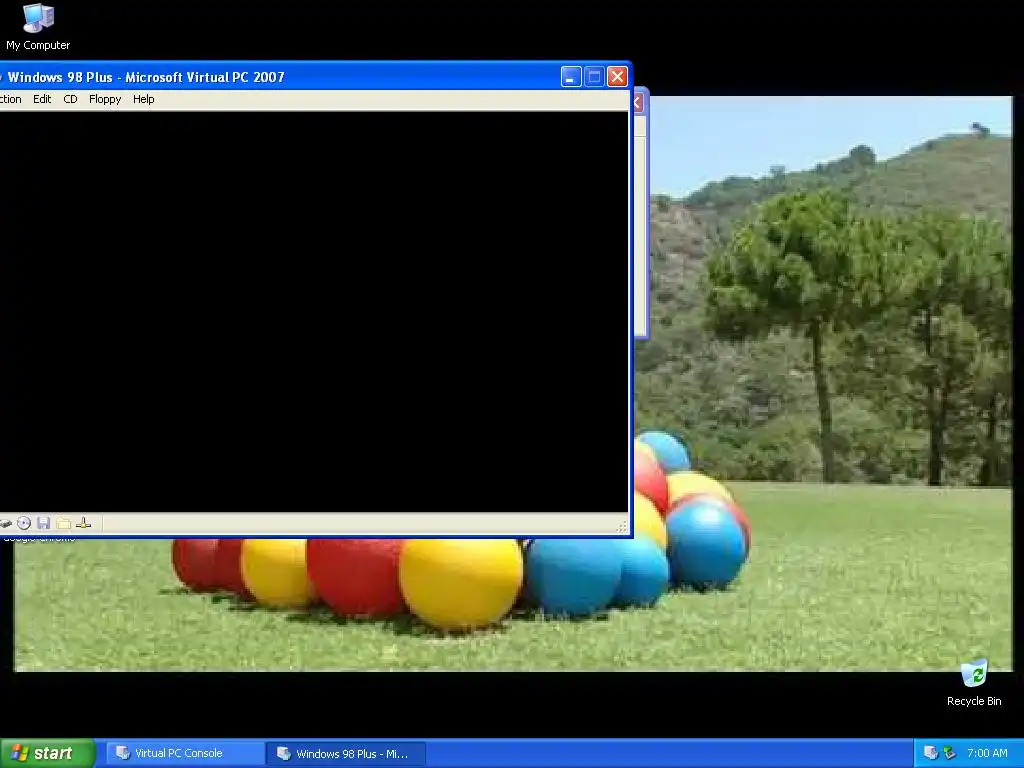Screen dimensions: 1024x768
Task: Open the My Computer desktop icon
Action: click(38, 27)
